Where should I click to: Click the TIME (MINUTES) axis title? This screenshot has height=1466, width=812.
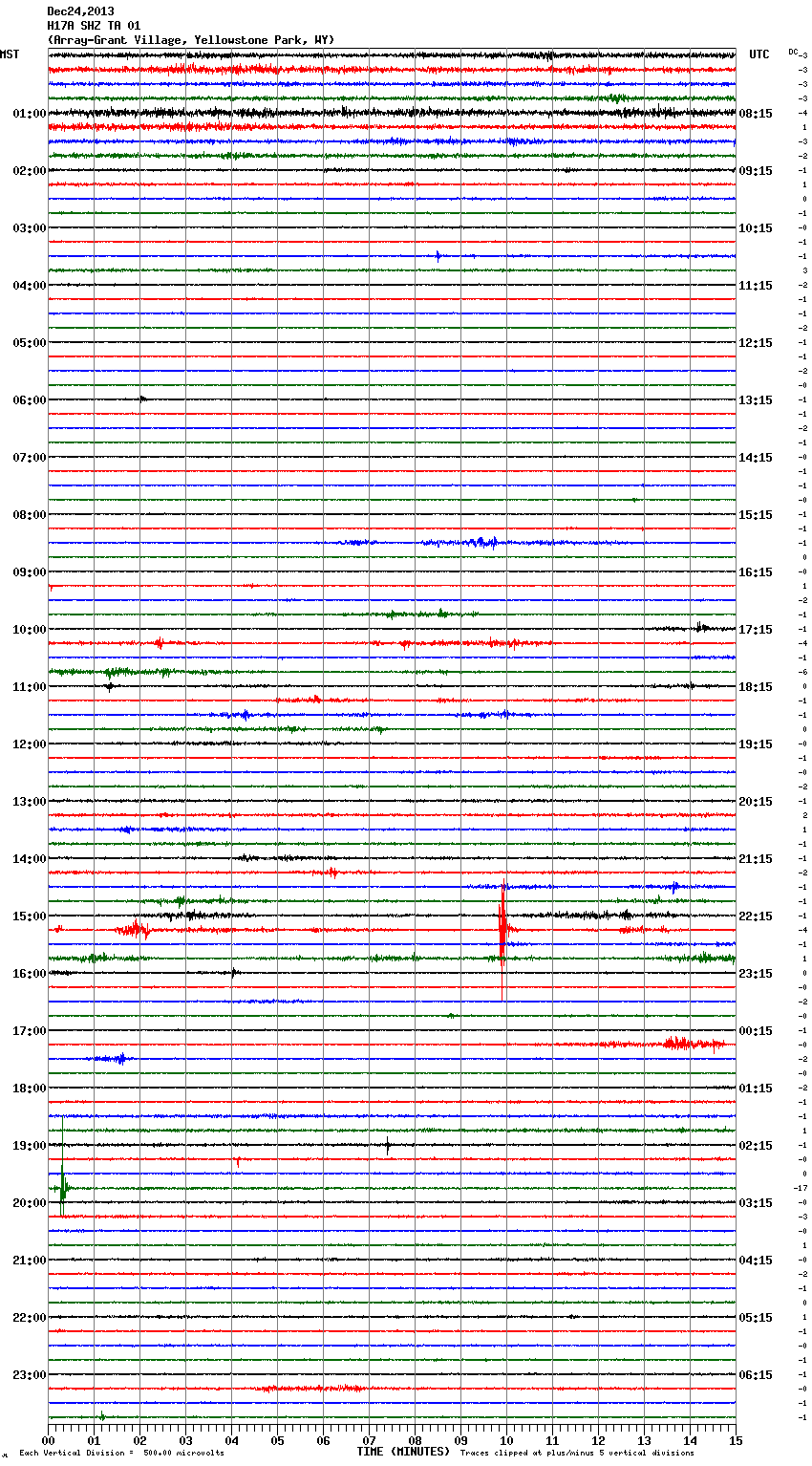coord(403,1452)
